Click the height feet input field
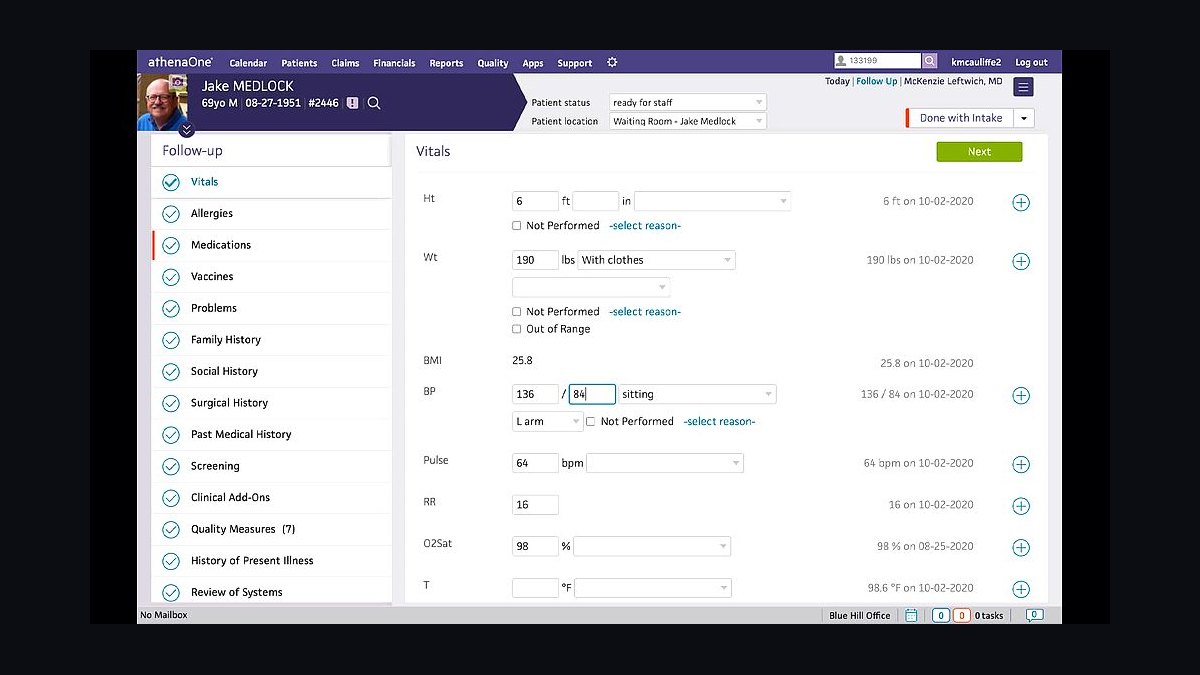The width and height of the screenshot is (1200, 675). (x=535, y=201)
